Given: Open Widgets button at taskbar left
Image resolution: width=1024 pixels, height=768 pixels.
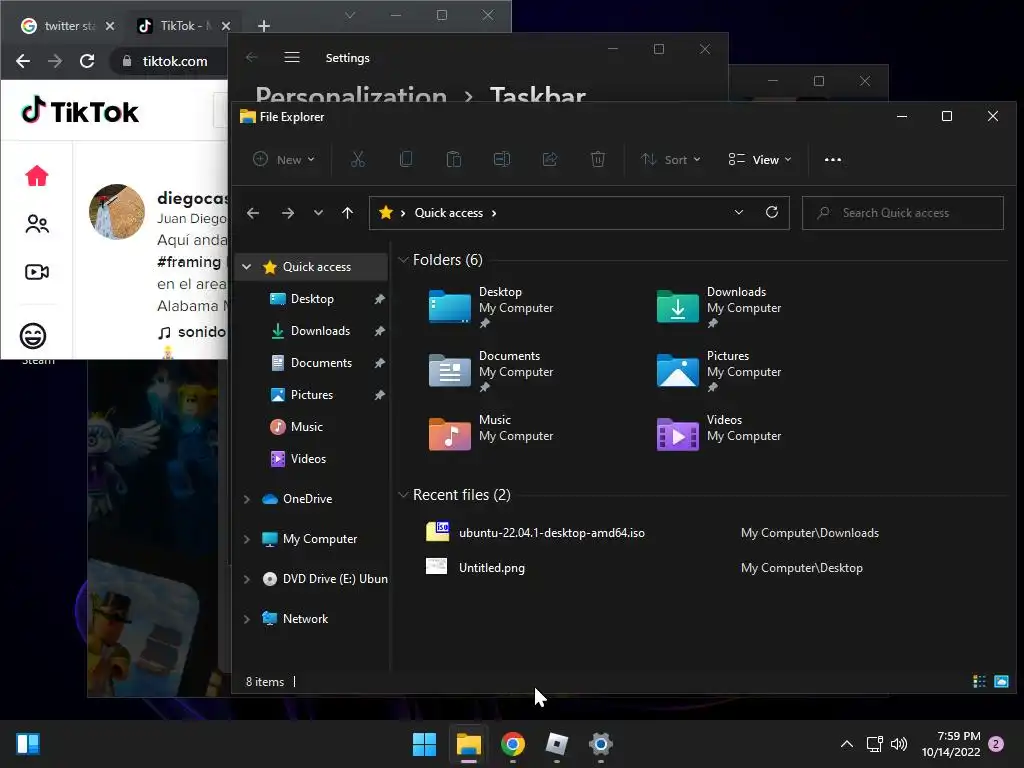Looking at the screenshot, I should coord(28,744).
